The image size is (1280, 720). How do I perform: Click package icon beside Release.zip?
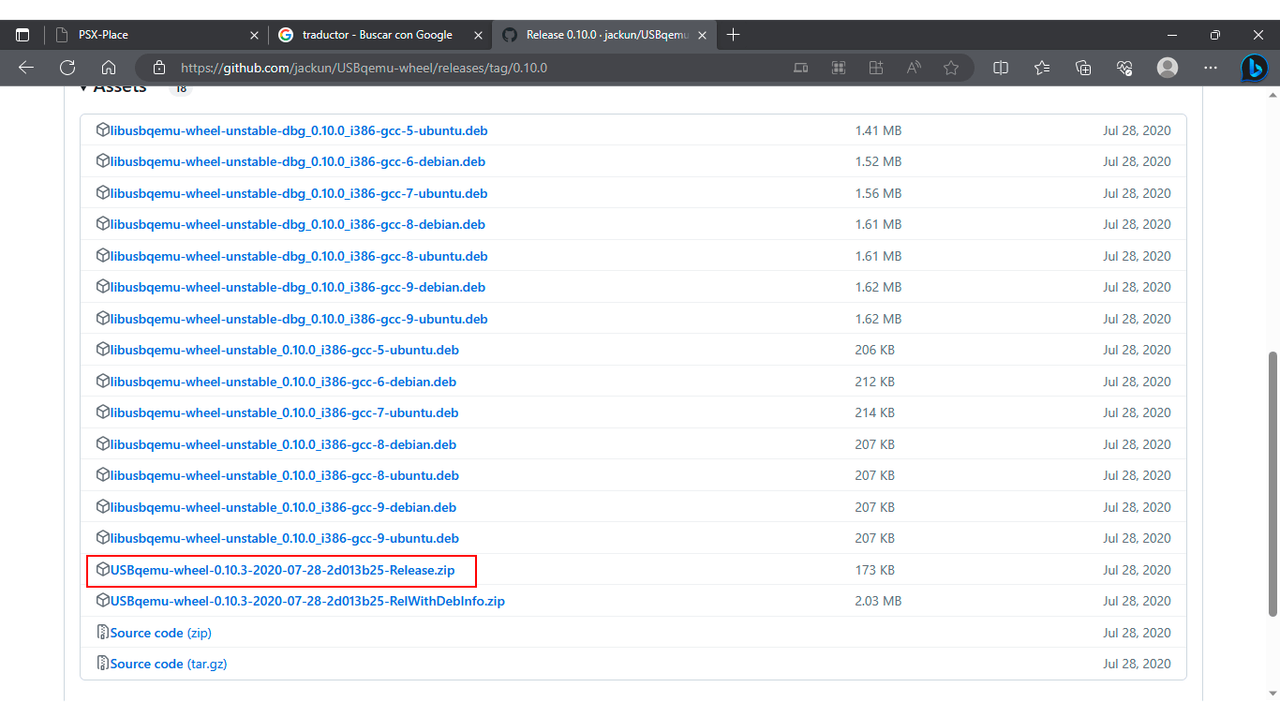point(102,570)
